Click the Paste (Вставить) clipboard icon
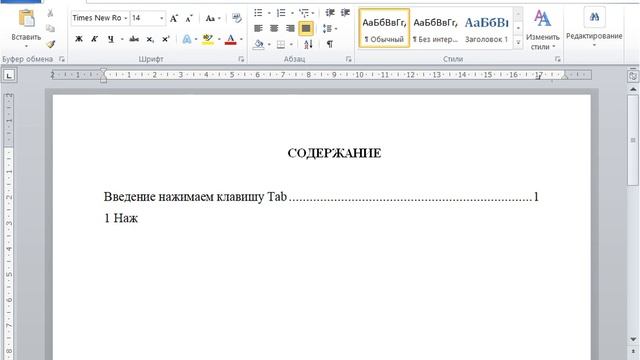640x360 pixels. point(26,19)
